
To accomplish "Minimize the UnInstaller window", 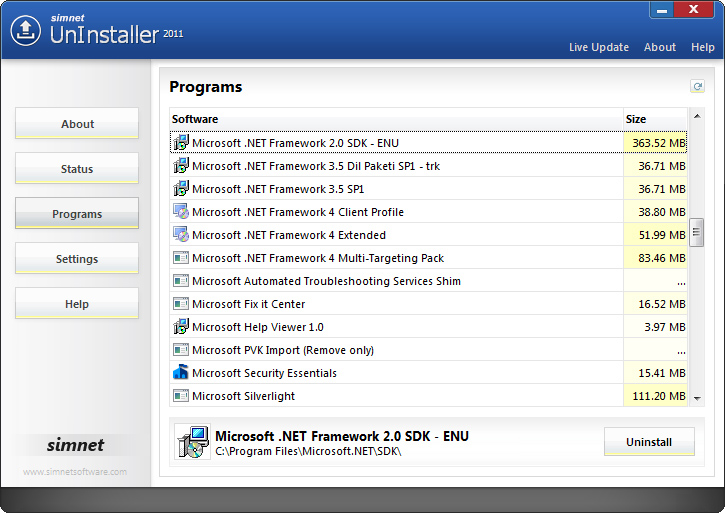I will pyautogui.click(x=662, y=10).
